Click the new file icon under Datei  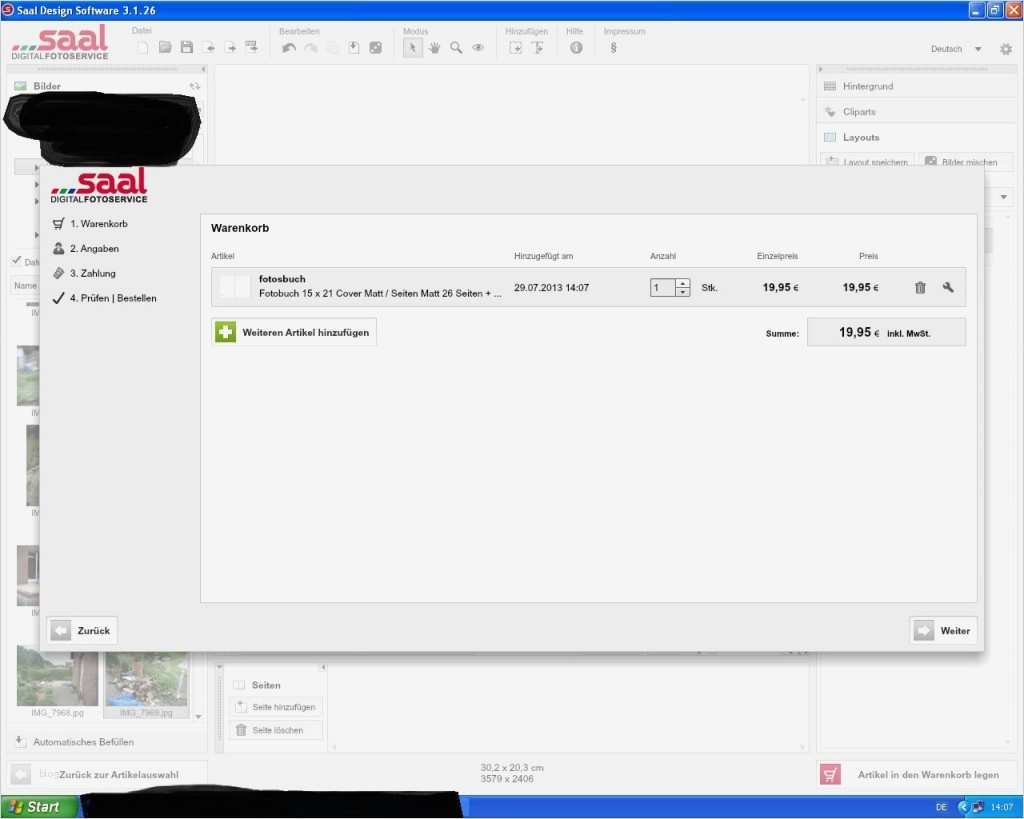point(143,48)
